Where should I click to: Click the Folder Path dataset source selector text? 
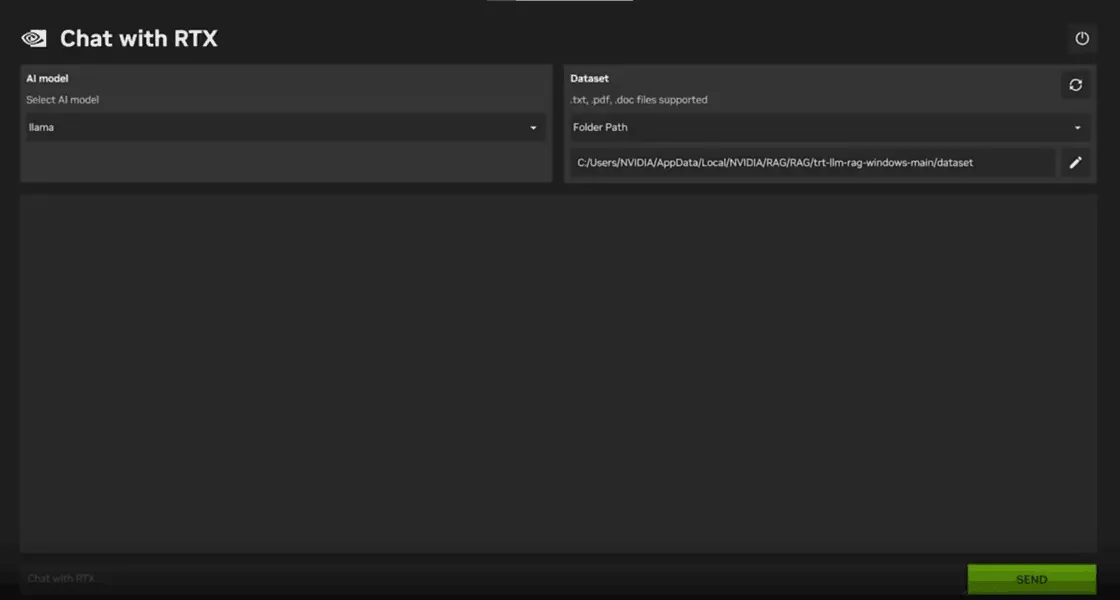[x=600, y=128]
